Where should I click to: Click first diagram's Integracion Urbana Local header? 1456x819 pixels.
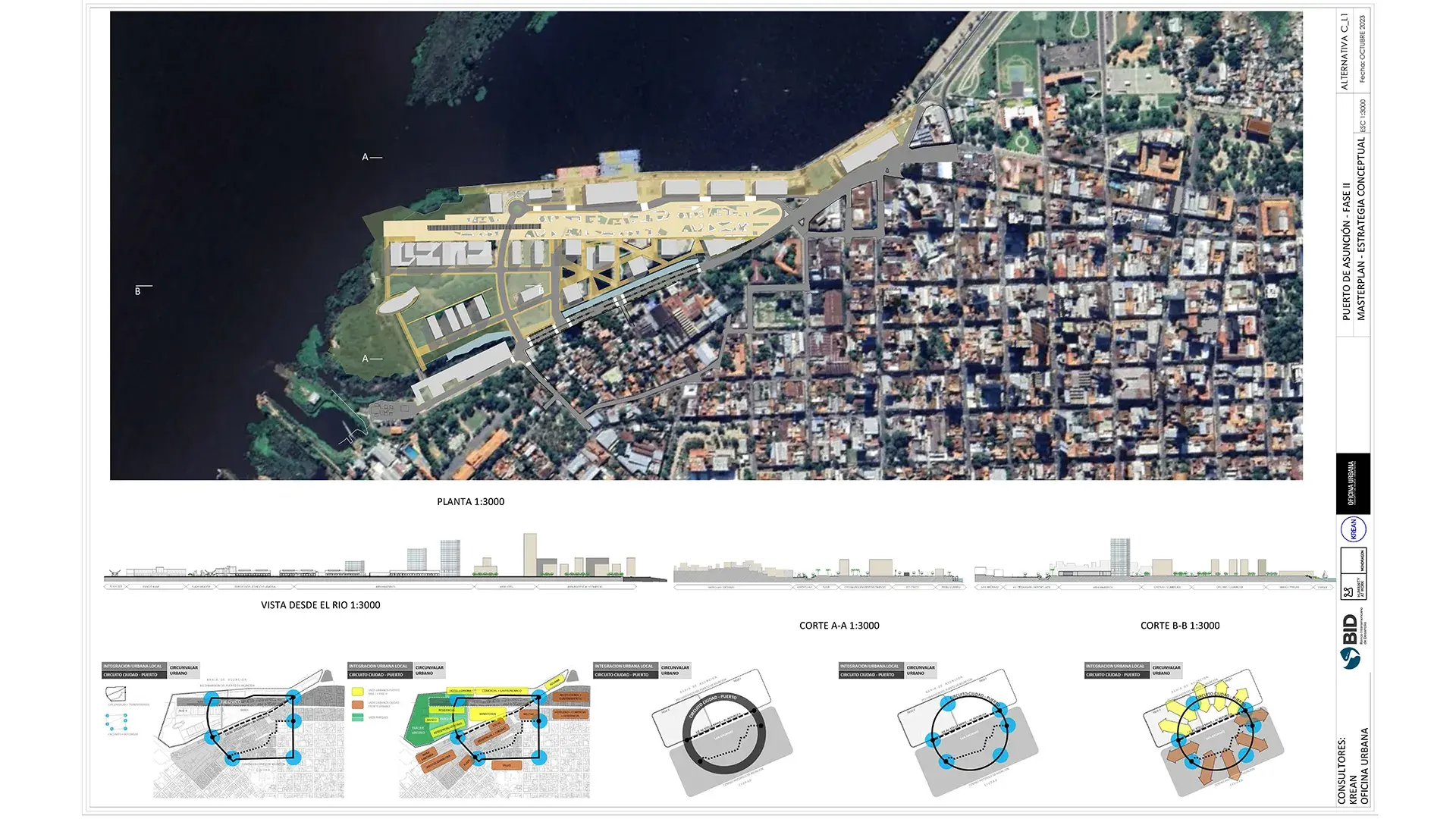point(133,667)
